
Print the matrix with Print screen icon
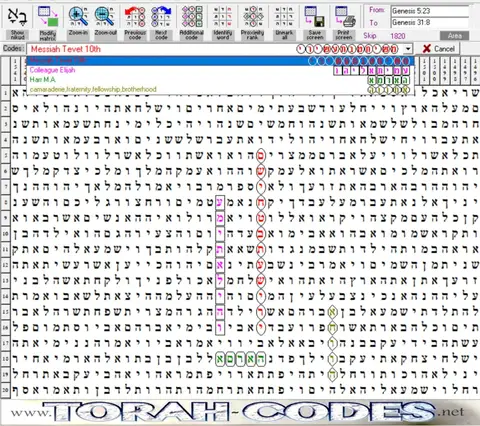(x=345, y=17)
